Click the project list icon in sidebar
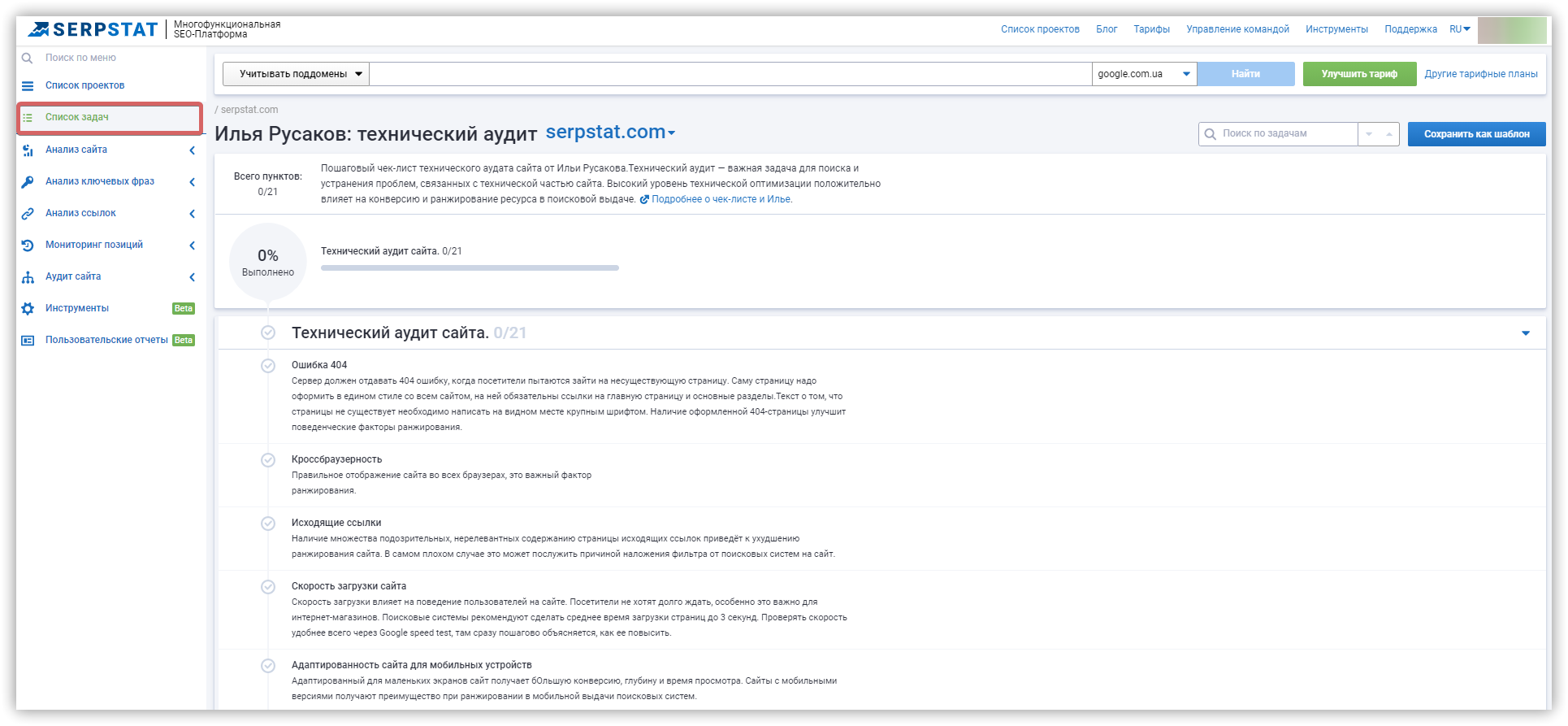Screen dimensions: 1568x726 [x=28, y=85]
